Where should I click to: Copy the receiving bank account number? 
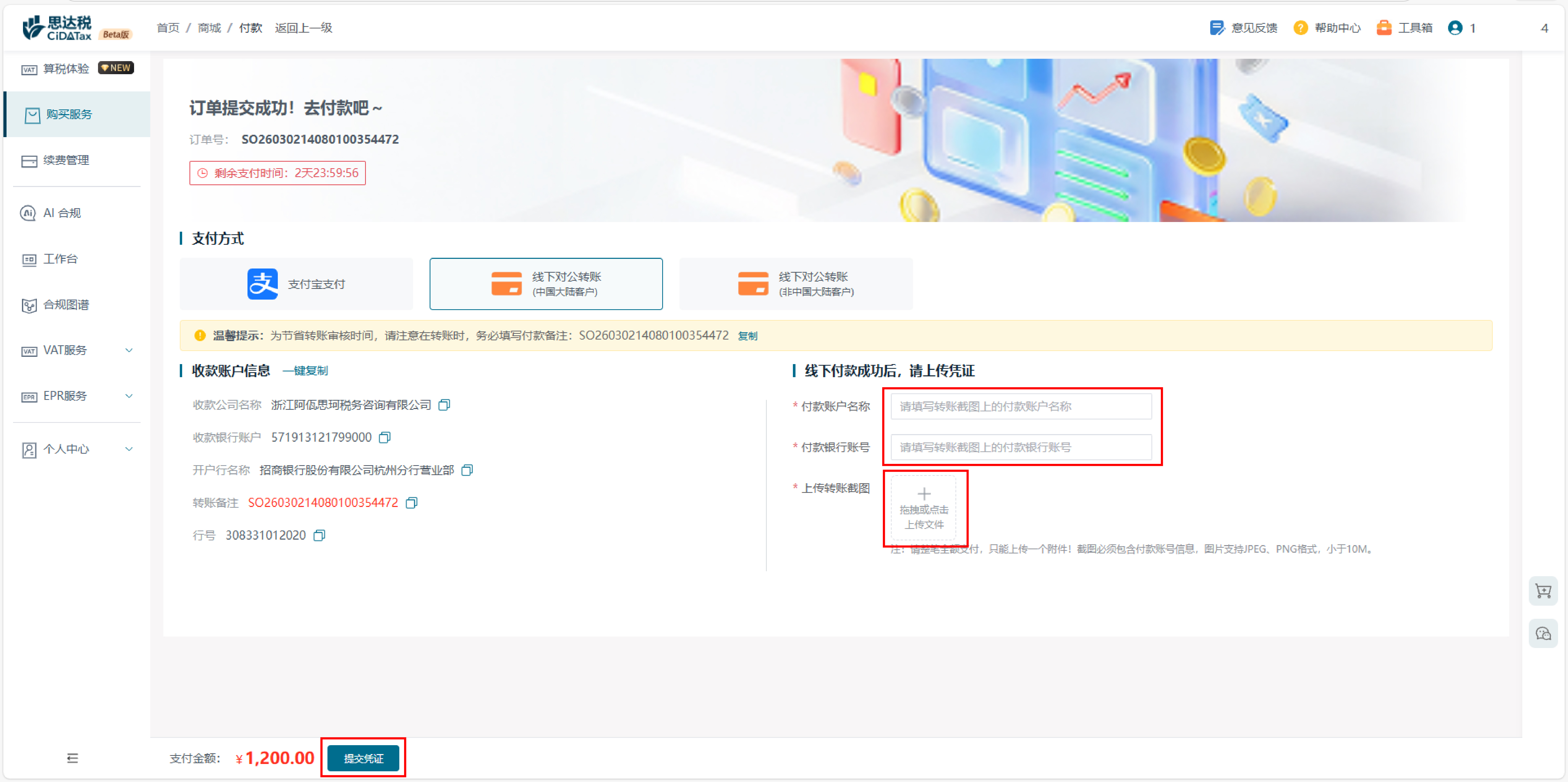pyautogui.click(x=385, y=437)
